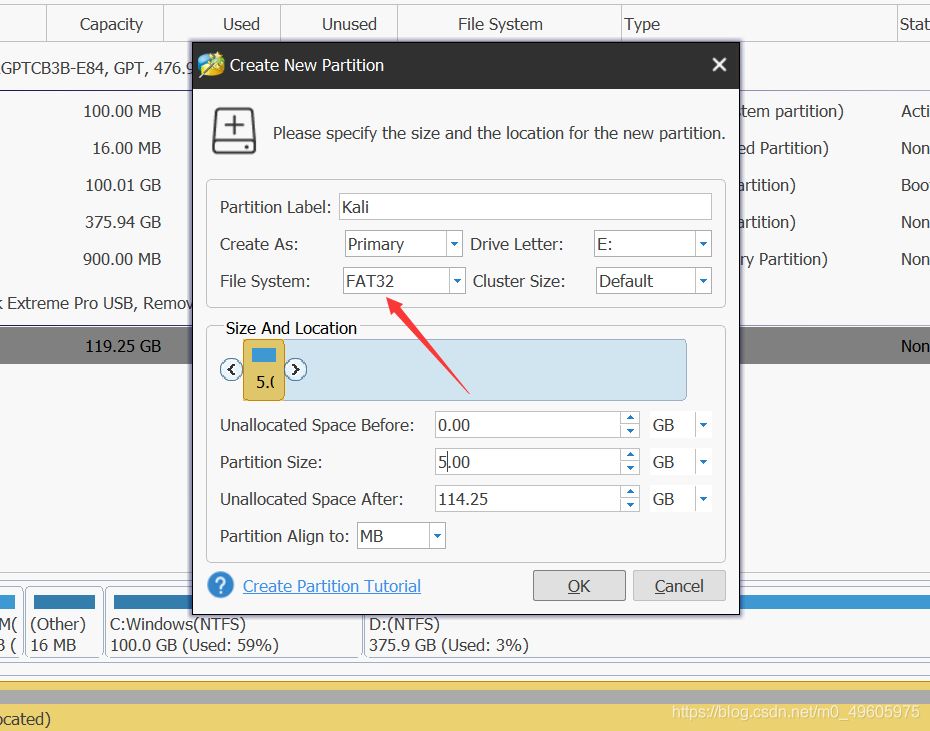Click the yellow partition block in size bar

[264, 370]
